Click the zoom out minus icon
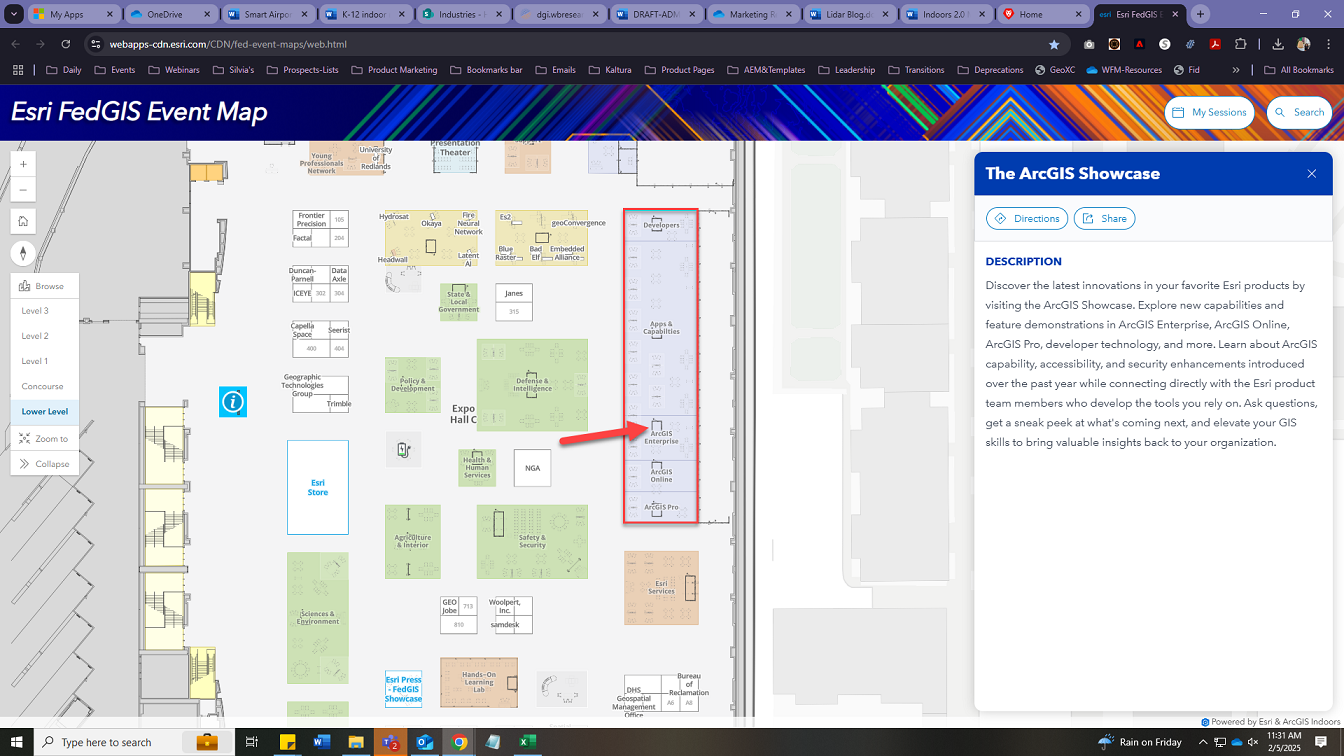Image resolution: width=1344 pixels, height=756 pixels. (23, 189)
